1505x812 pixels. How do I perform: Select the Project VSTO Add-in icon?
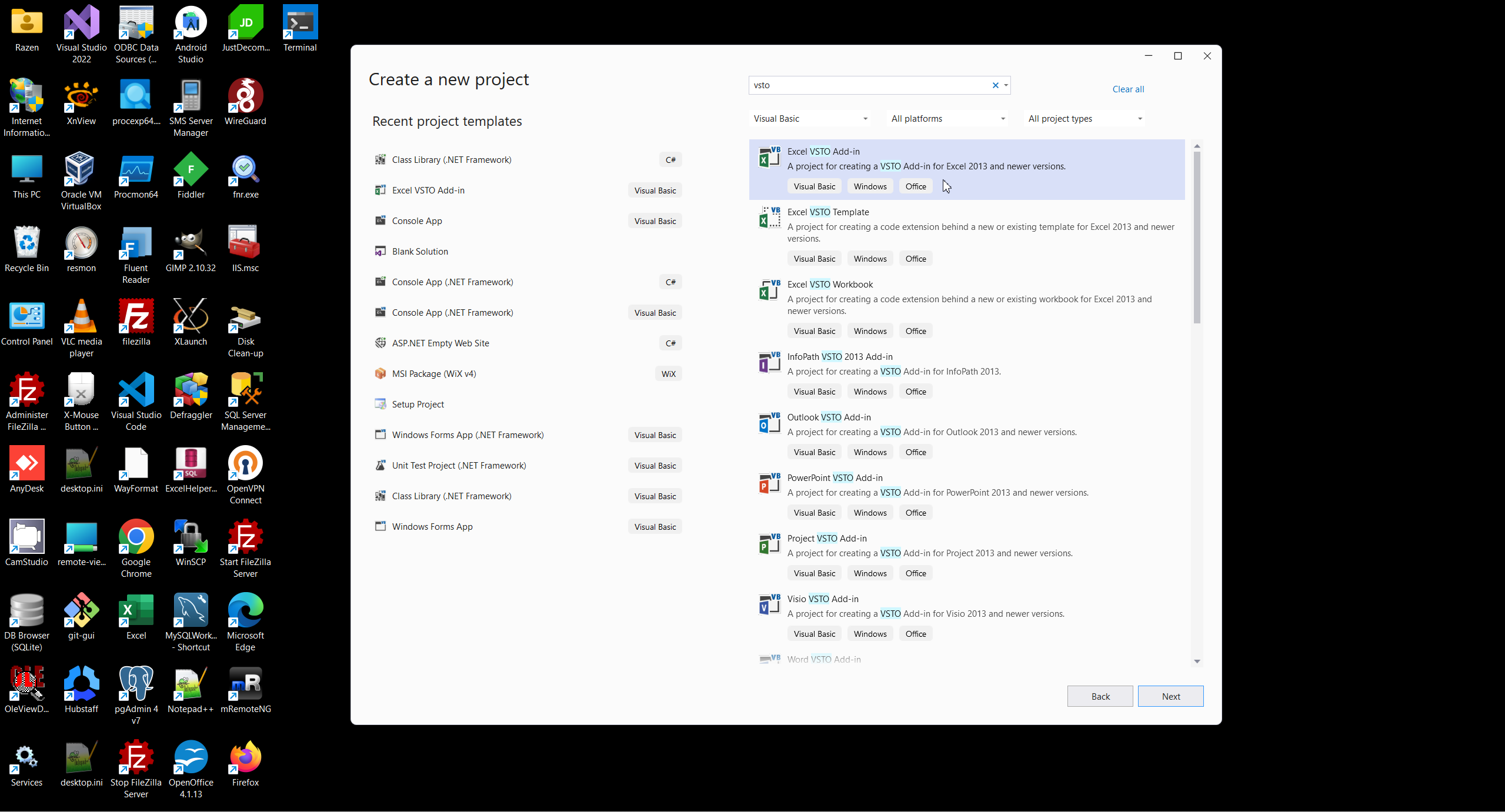[769, 544]
